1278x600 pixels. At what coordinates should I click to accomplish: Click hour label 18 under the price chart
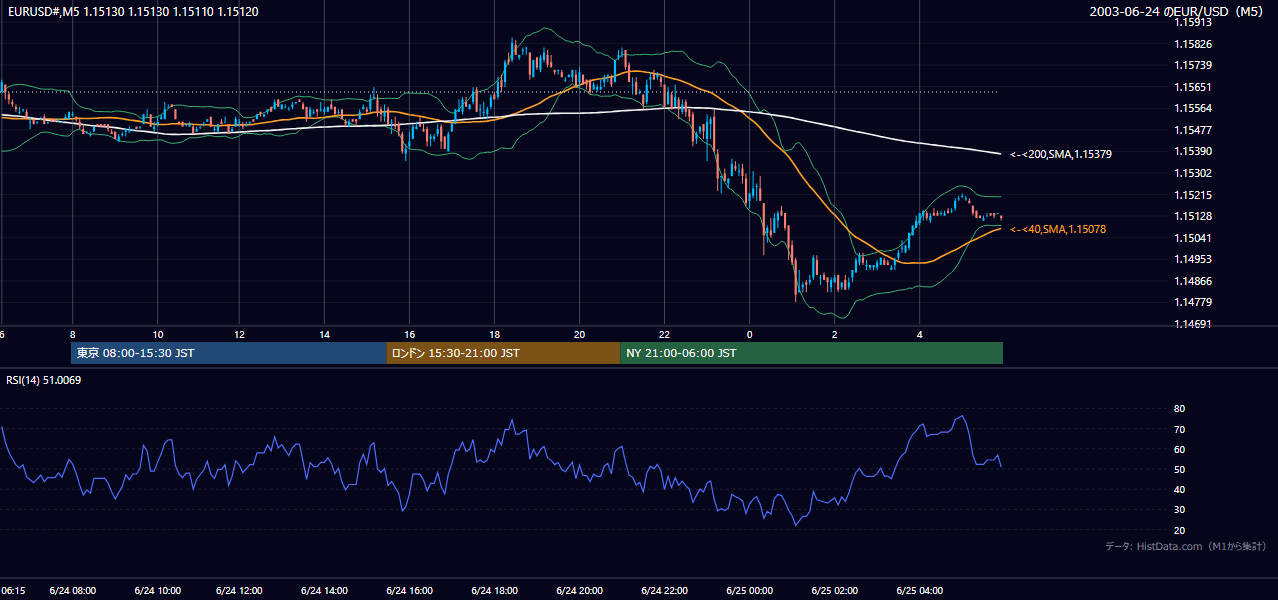(x=495, y=334)
